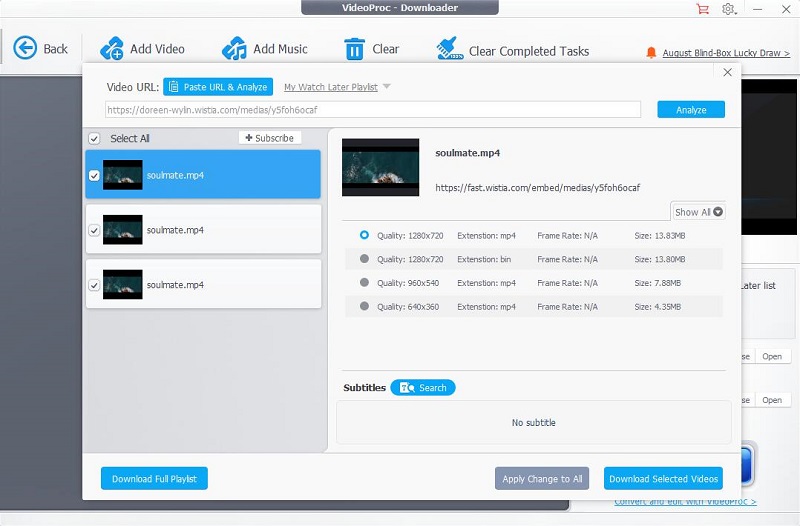Click the Clear Completed Tasks brush icon
The width and height of the screenshot is (800, 526).
449,48
